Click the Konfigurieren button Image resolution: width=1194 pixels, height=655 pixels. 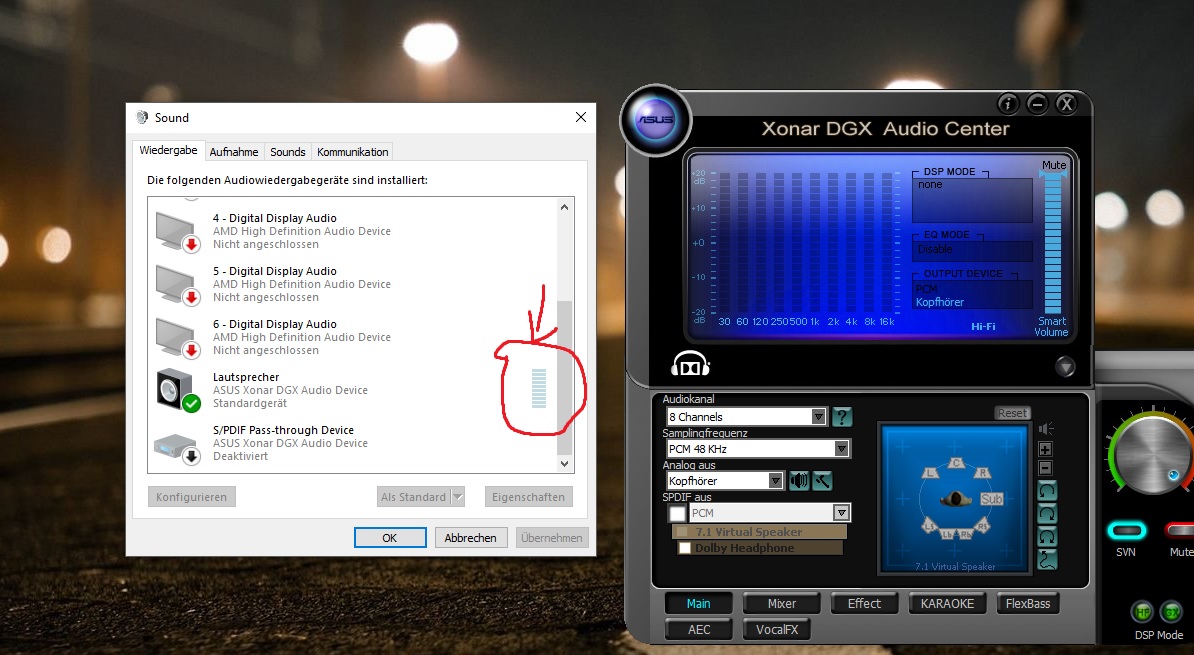click(192, 497)
